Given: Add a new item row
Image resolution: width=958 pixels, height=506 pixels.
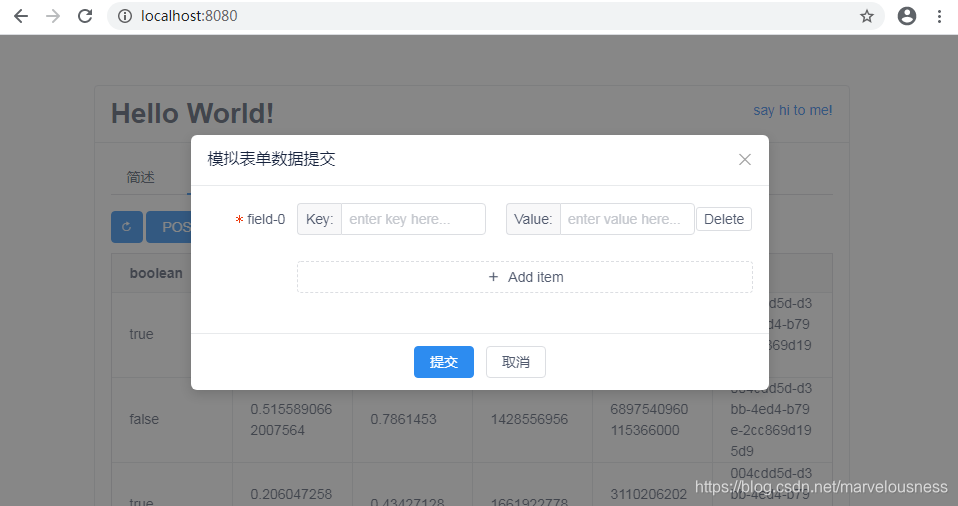Looking at the screenshot, I should [x=525, y=277].
